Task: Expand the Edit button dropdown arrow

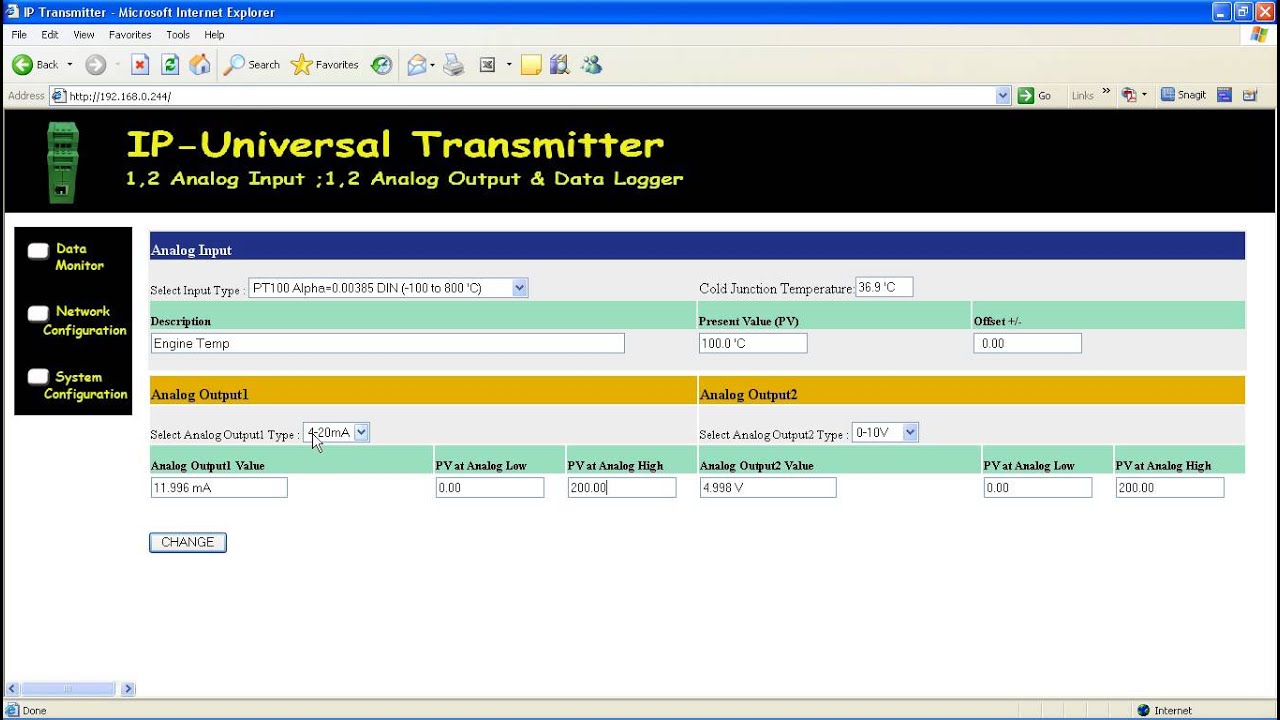Action: [508, 65]
